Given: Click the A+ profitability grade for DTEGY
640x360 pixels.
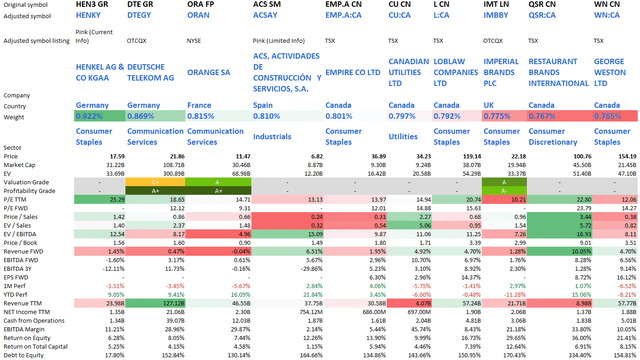Looking at the screenshot, I should click(x=155, y=191).
